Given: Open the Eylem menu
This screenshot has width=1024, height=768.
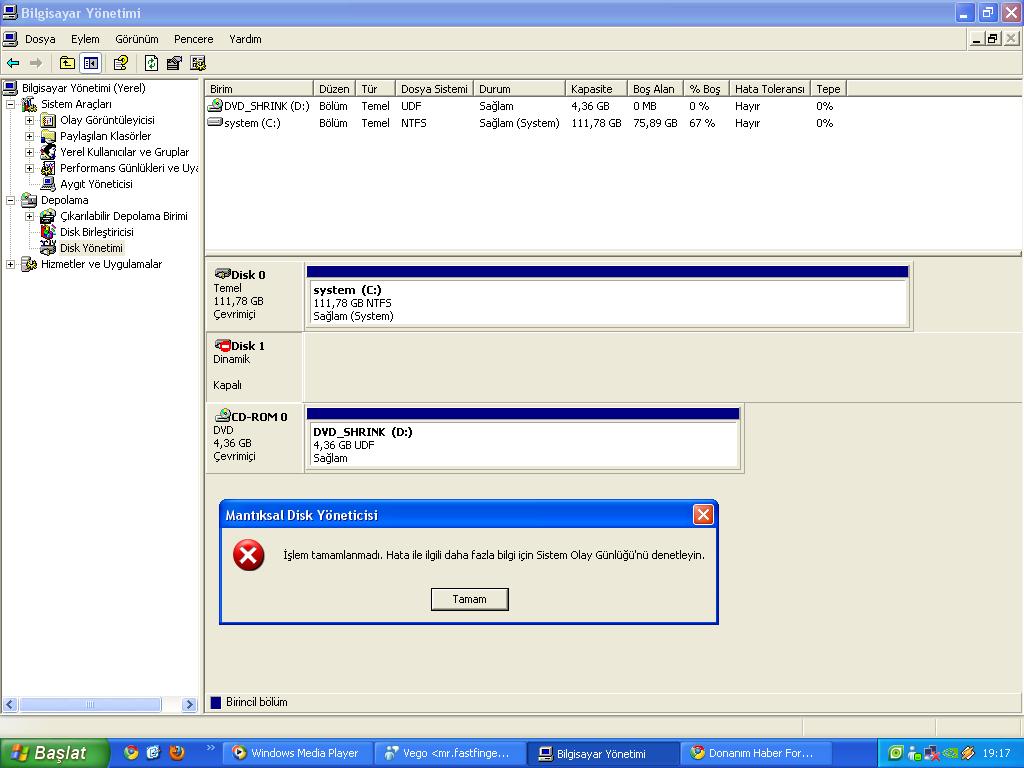Looking at the screenshot, I should [x=85, y=39].
